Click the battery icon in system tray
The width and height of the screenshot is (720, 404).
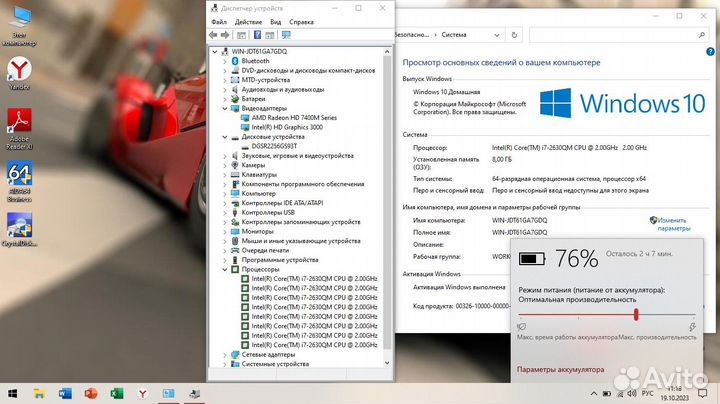point(607,394)
